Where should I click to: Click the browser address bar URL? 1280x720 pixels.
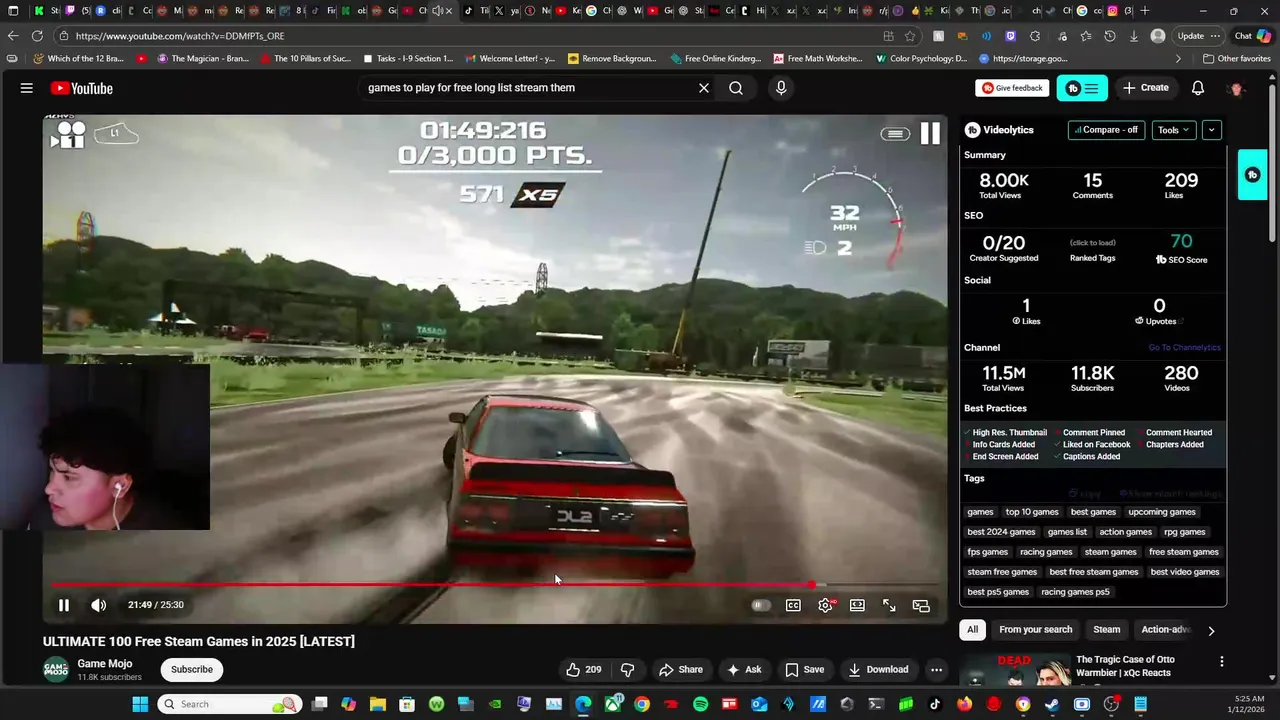(x=180, y=36)
